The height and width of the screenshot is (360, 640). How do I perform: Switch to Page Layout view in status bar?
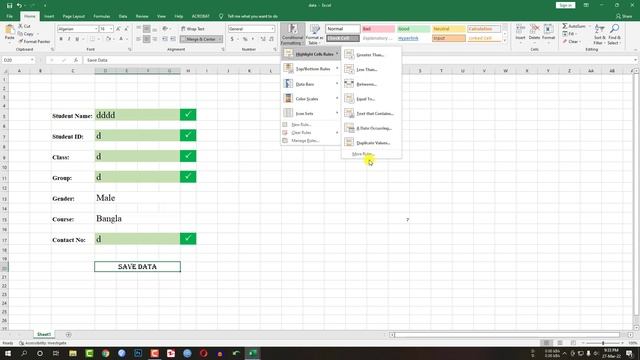[560, 343]
